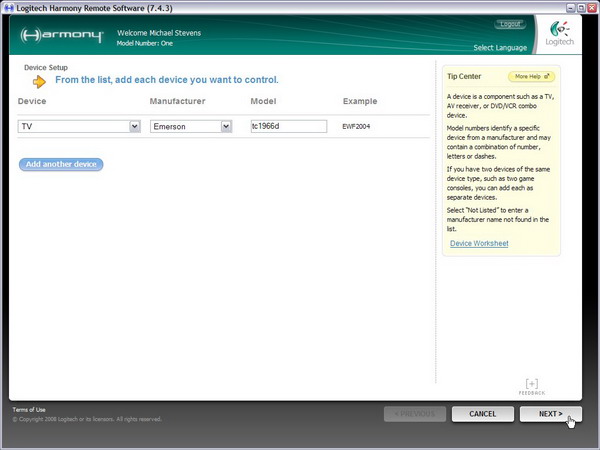Viewport: 600px width, 450px height.
Task: Click the Logitech logo
Action: 559,34
